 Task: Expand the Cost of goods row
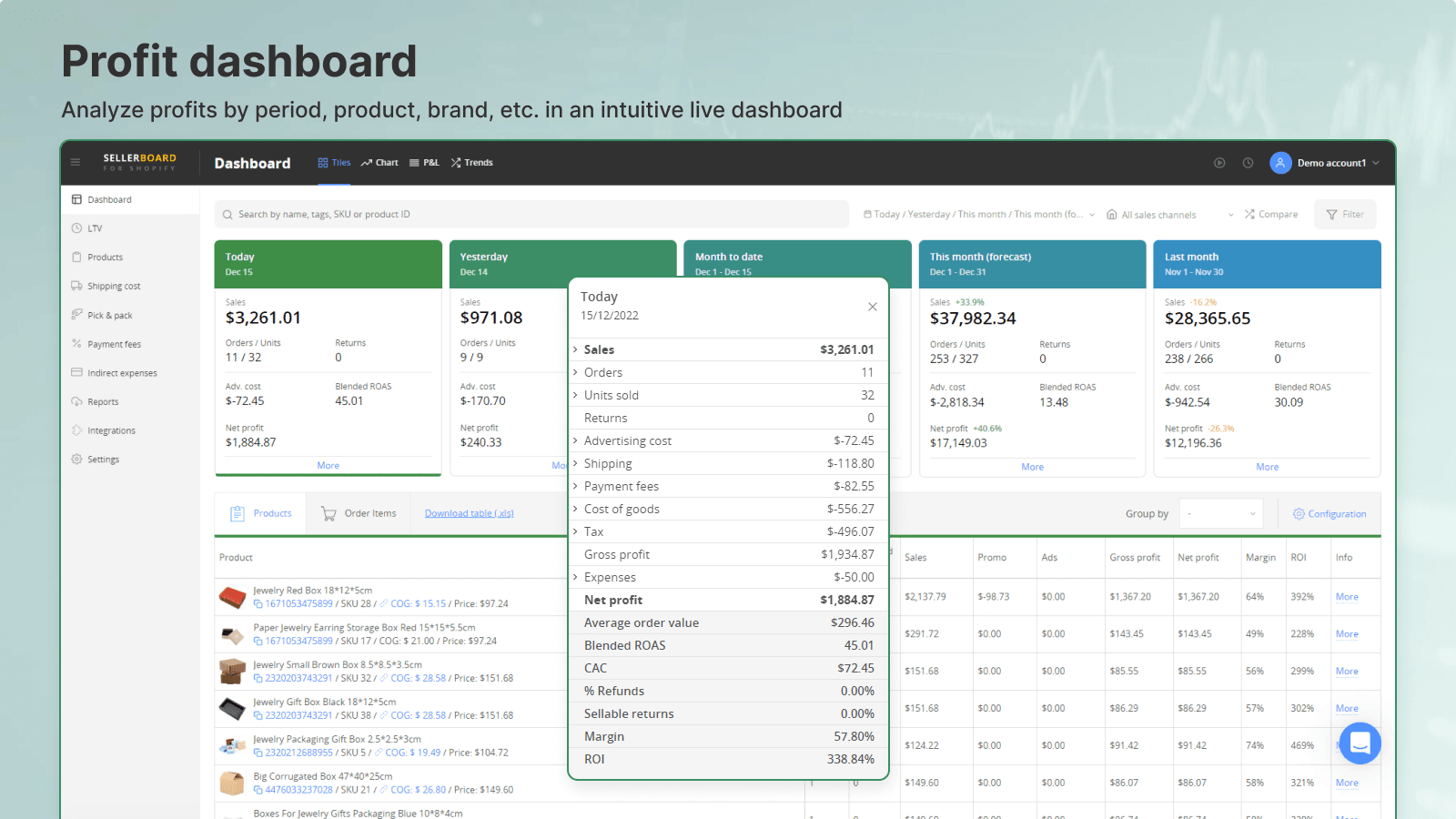(576, 509)
